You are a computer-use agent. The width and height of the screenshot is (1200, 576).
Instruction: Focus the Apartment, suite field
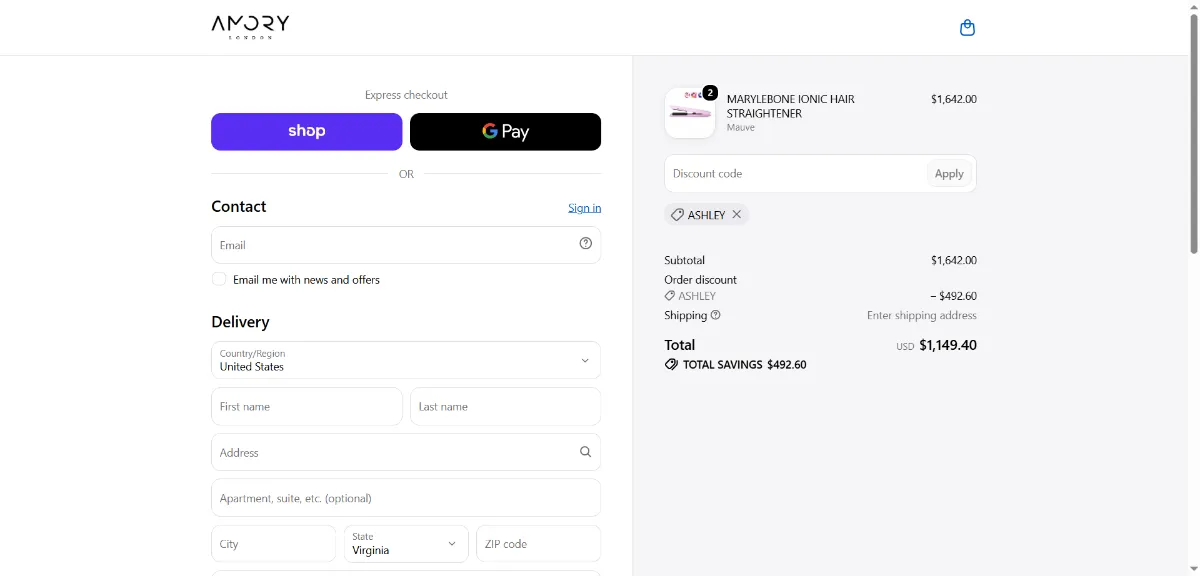(x=406, y=498)
